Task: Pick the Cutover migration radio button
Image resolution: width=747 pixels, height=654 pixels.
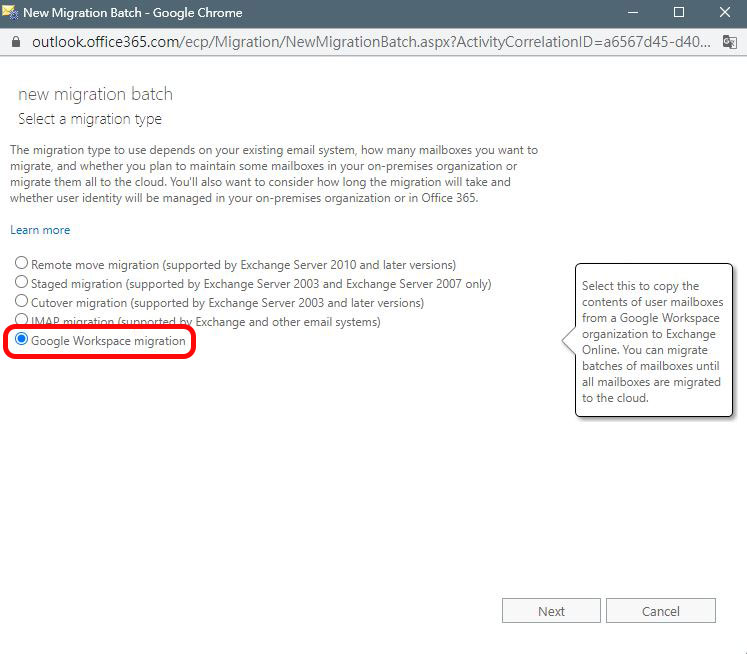Action: (x=21, y=301)
